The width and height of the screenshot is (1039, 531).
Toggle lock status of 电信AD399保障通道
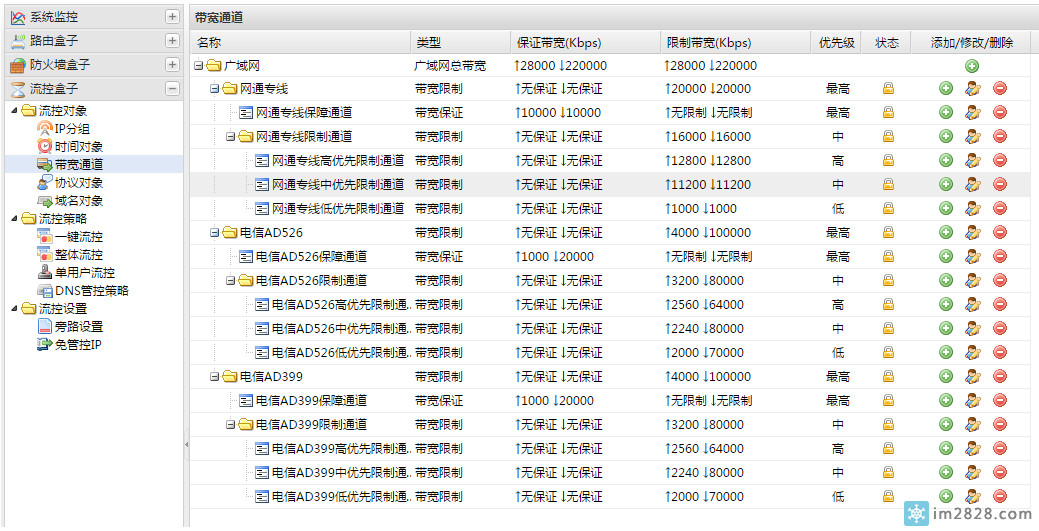888,401
